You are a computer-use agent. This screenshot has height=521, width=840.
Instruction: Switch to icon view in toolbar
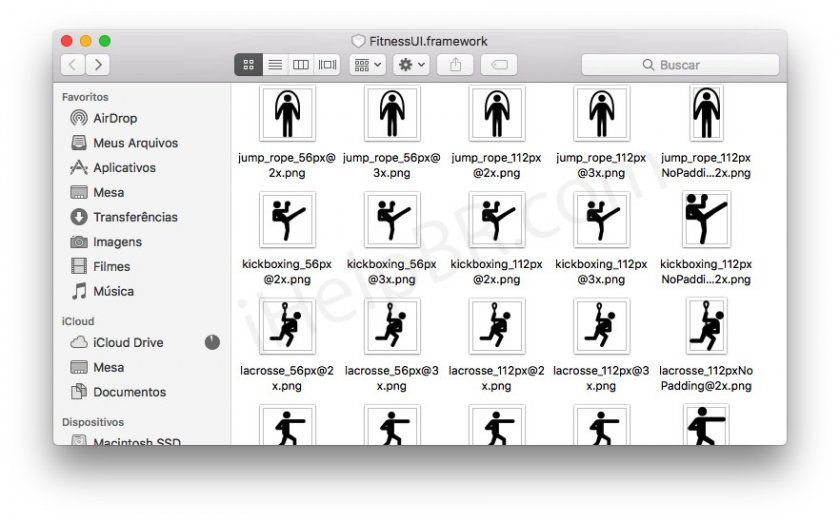click(248, 65)
